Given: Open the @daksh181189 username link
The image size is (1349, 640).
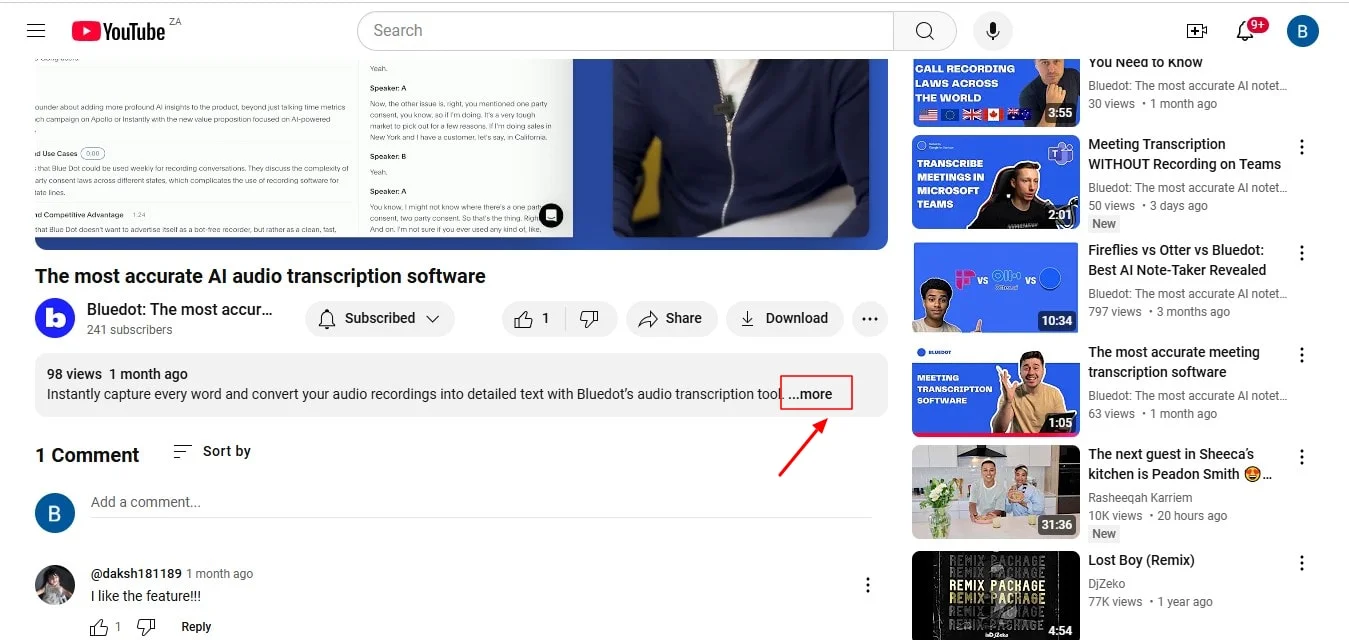Looking at the screenshot, I should tap(136, 574).
